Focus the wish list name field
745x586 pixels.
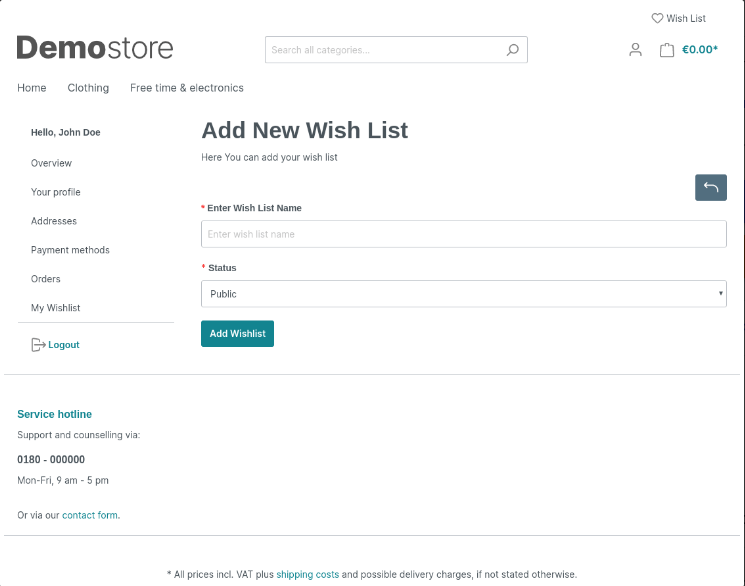click(463, 234)
